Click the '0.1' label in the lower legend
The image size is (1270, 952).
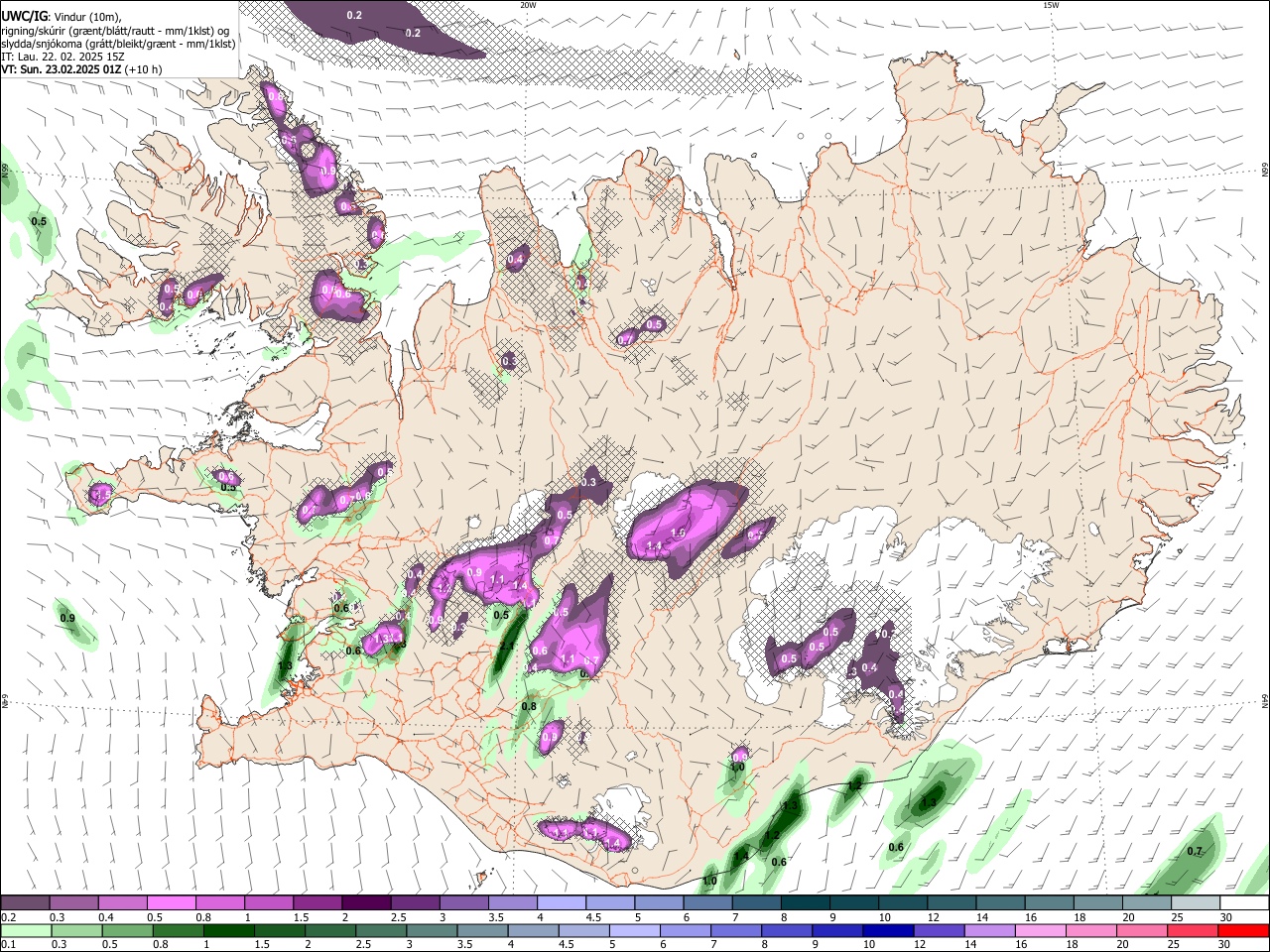pyautogui.click(x=7, y=945)
